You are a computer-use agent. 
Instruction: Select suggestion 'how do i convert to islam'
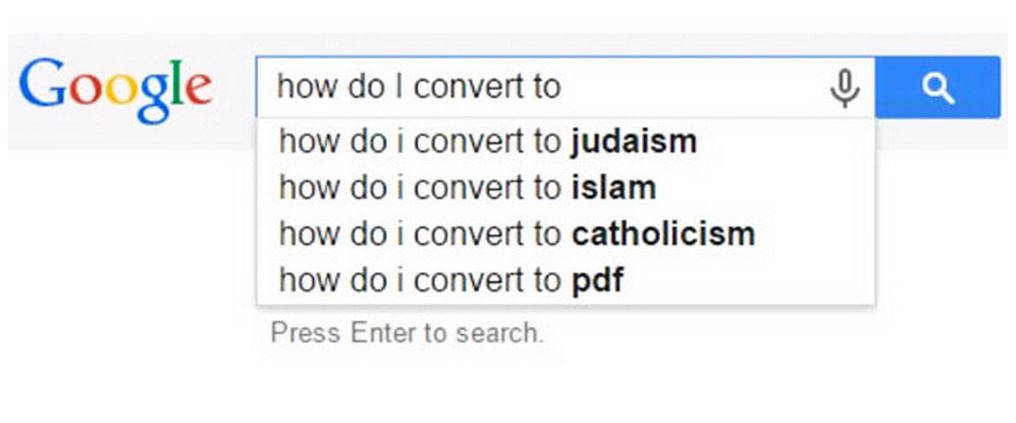[x=566, y=188]
